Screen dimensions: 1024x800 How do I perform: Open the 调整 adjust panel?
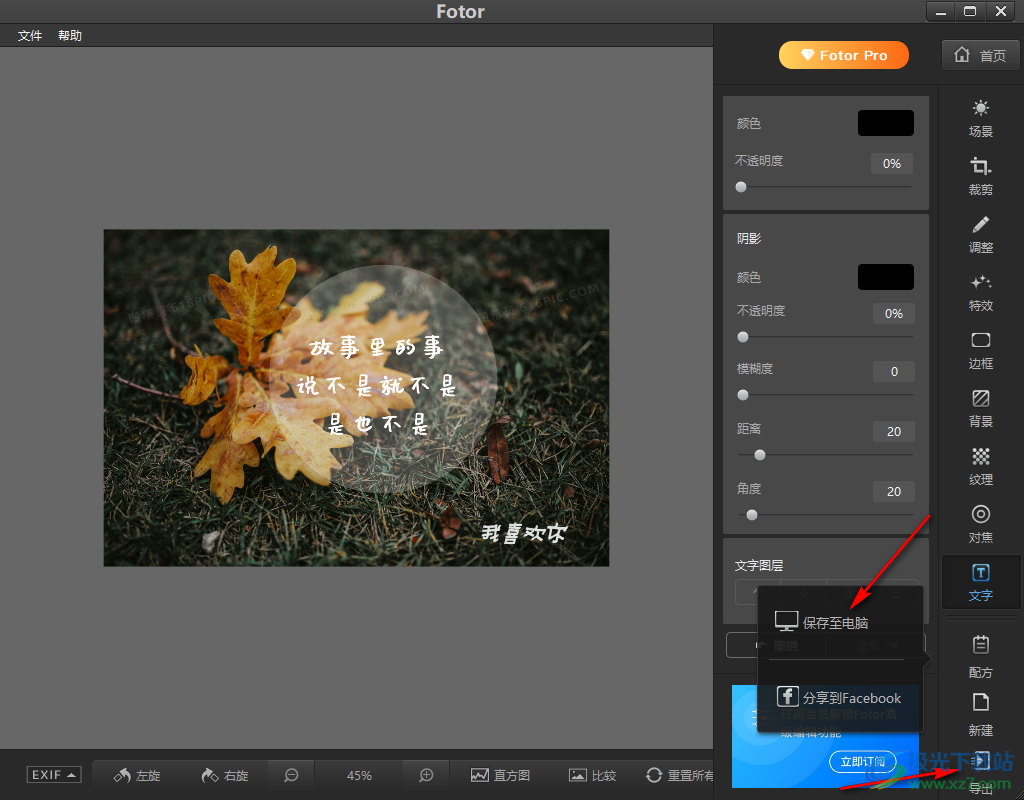point(980,234)
